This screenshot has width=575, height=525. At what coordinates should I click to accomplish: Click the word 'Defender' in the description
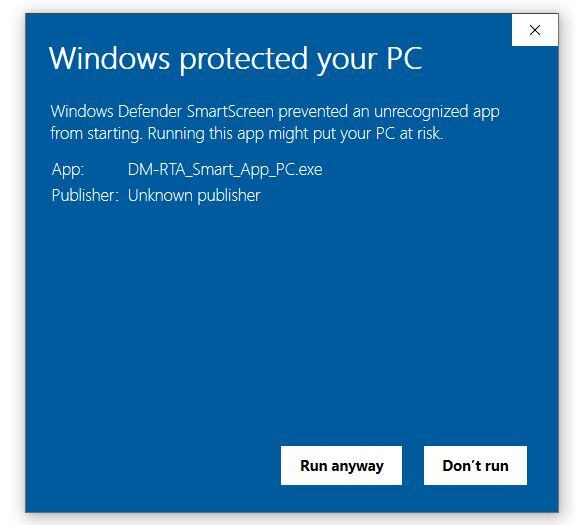(150, 111)
